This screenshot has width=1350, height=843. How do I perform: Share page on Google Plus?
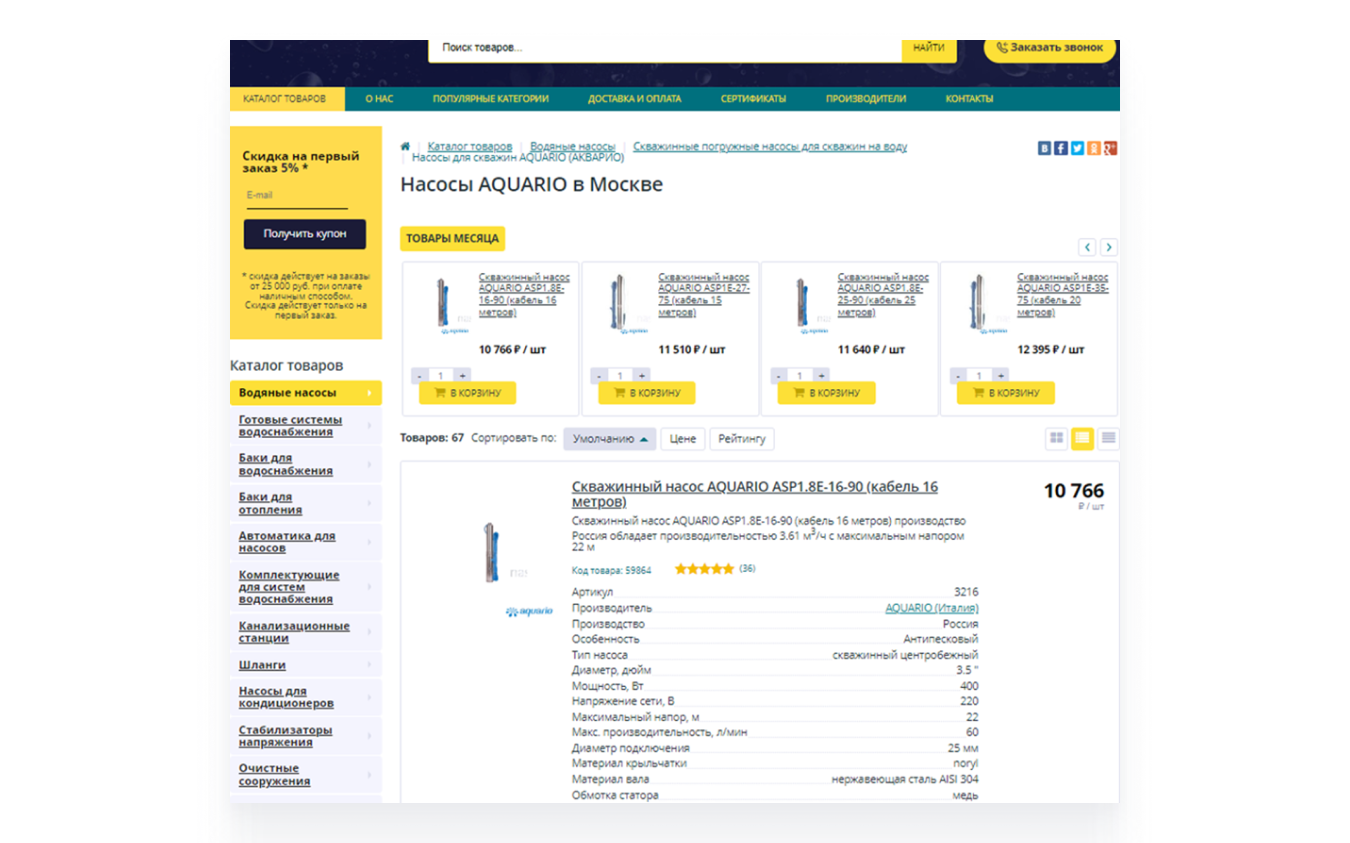1110,148
